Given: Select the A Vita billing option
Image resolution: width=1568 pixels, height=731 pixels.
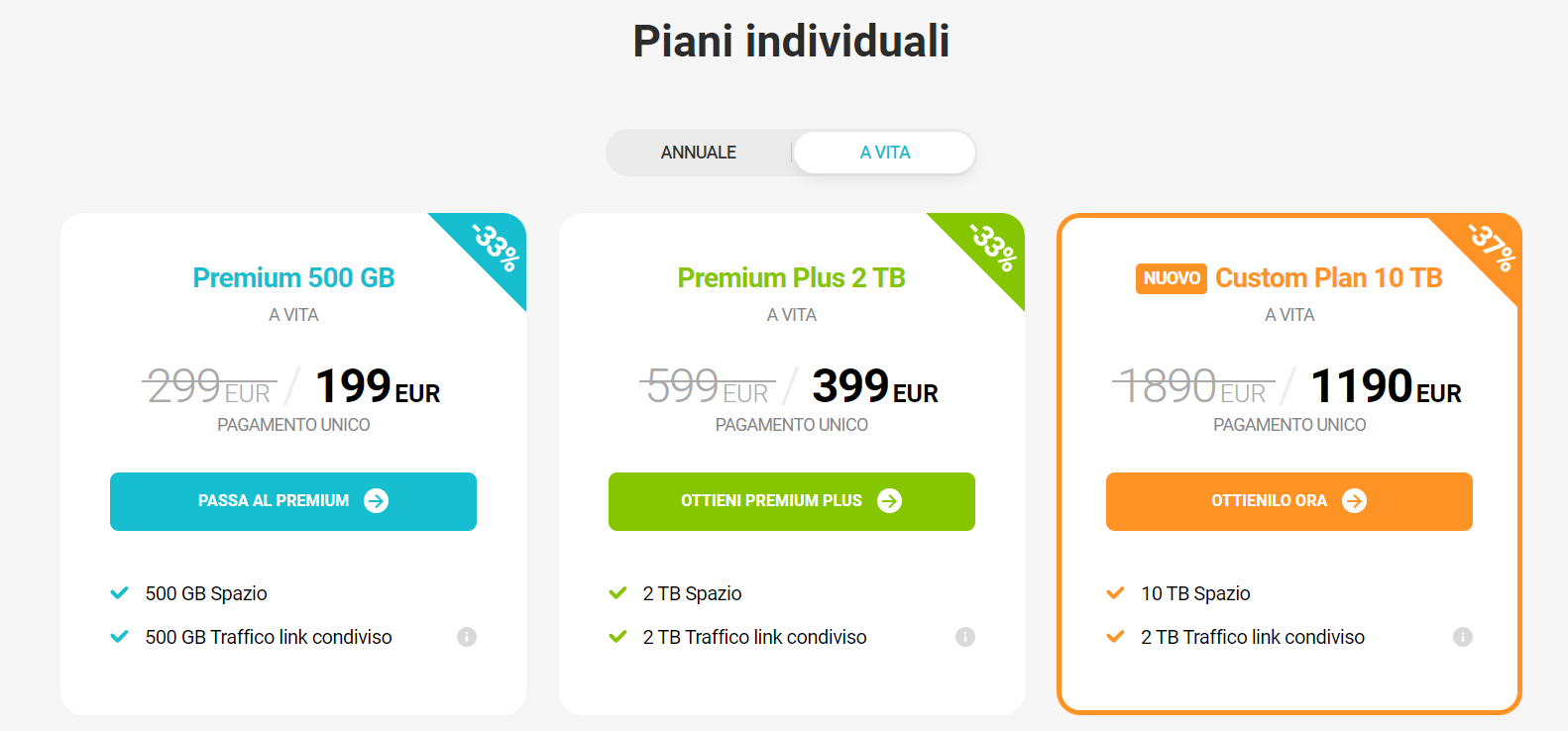Looking at the screenshot, I should click(x=885, y=153).
